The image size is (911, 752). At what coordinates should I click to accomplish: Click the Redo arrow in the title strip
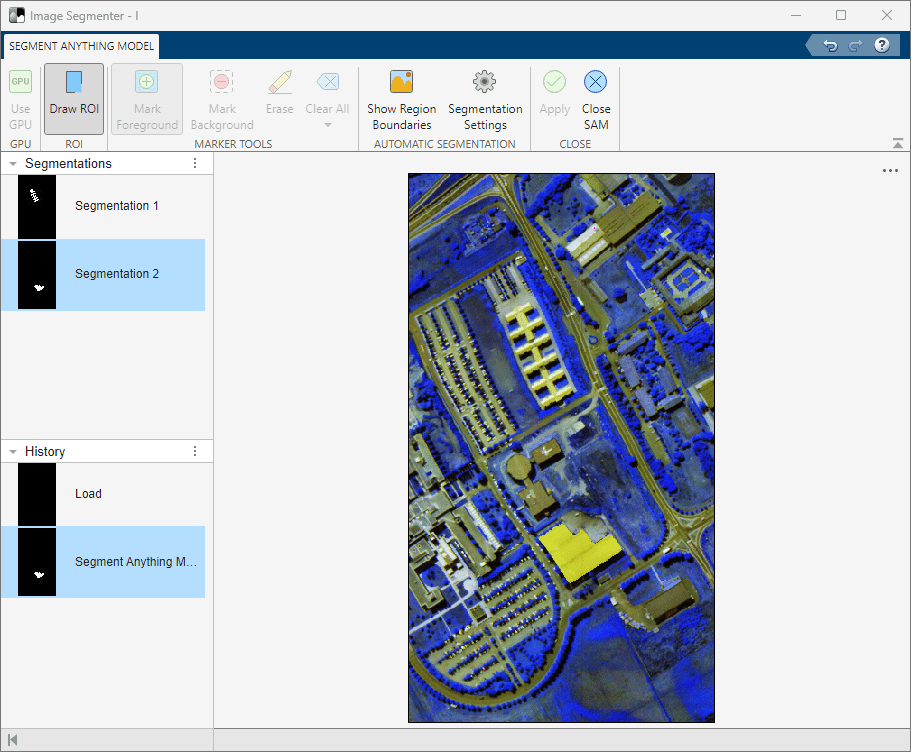click(x=855, y=46)
